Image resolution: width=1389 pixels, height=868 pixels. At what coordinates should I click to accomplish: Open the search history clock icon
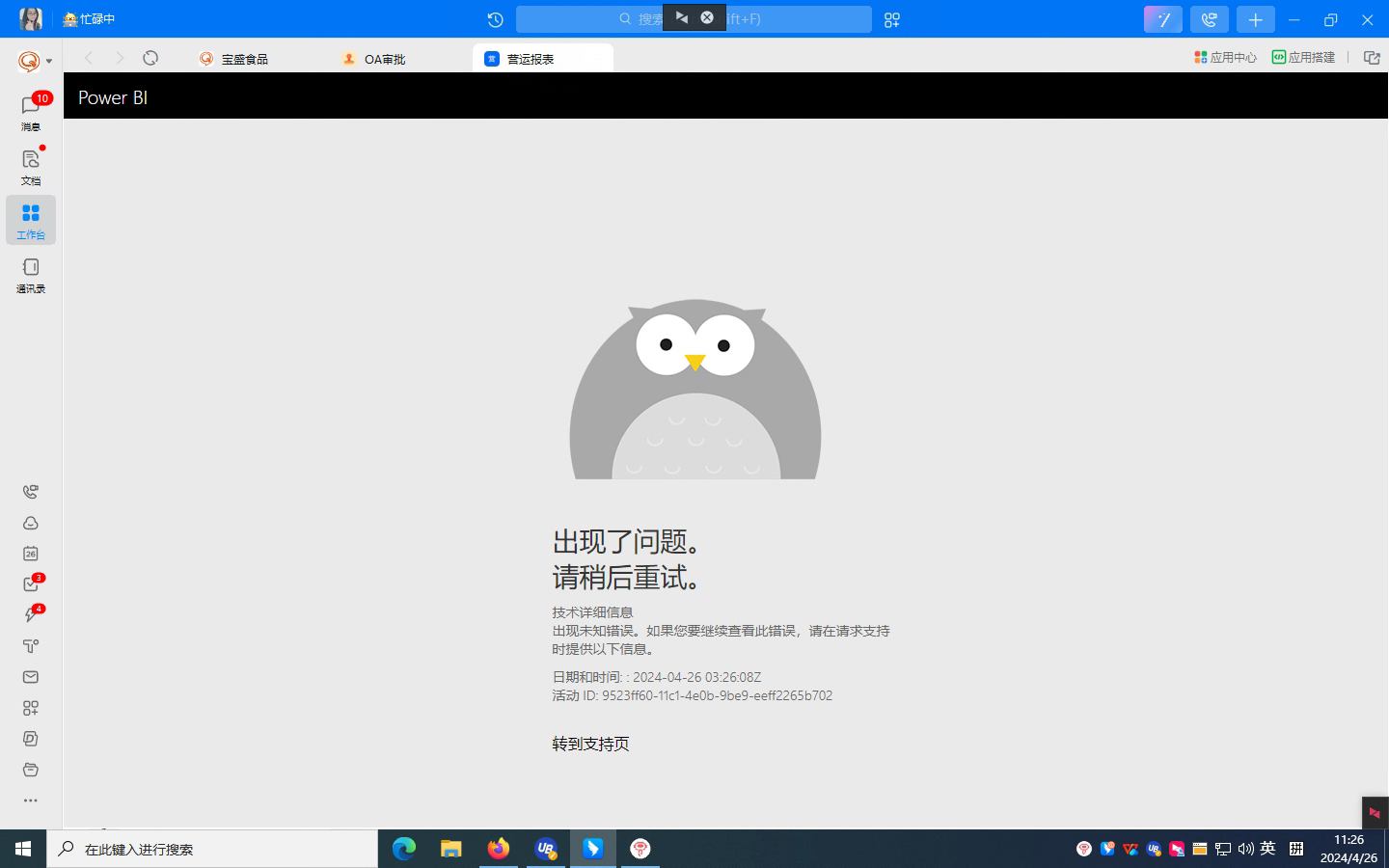495,19
